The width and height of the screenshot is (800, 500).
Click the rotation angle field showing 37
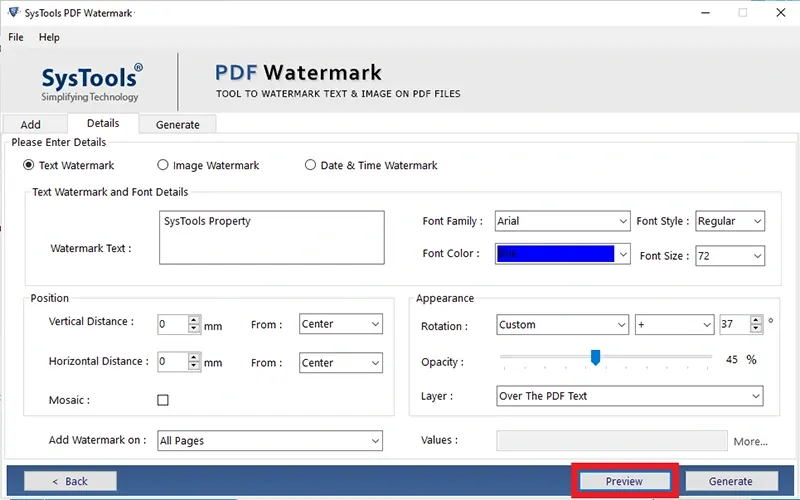coord(735,324)
